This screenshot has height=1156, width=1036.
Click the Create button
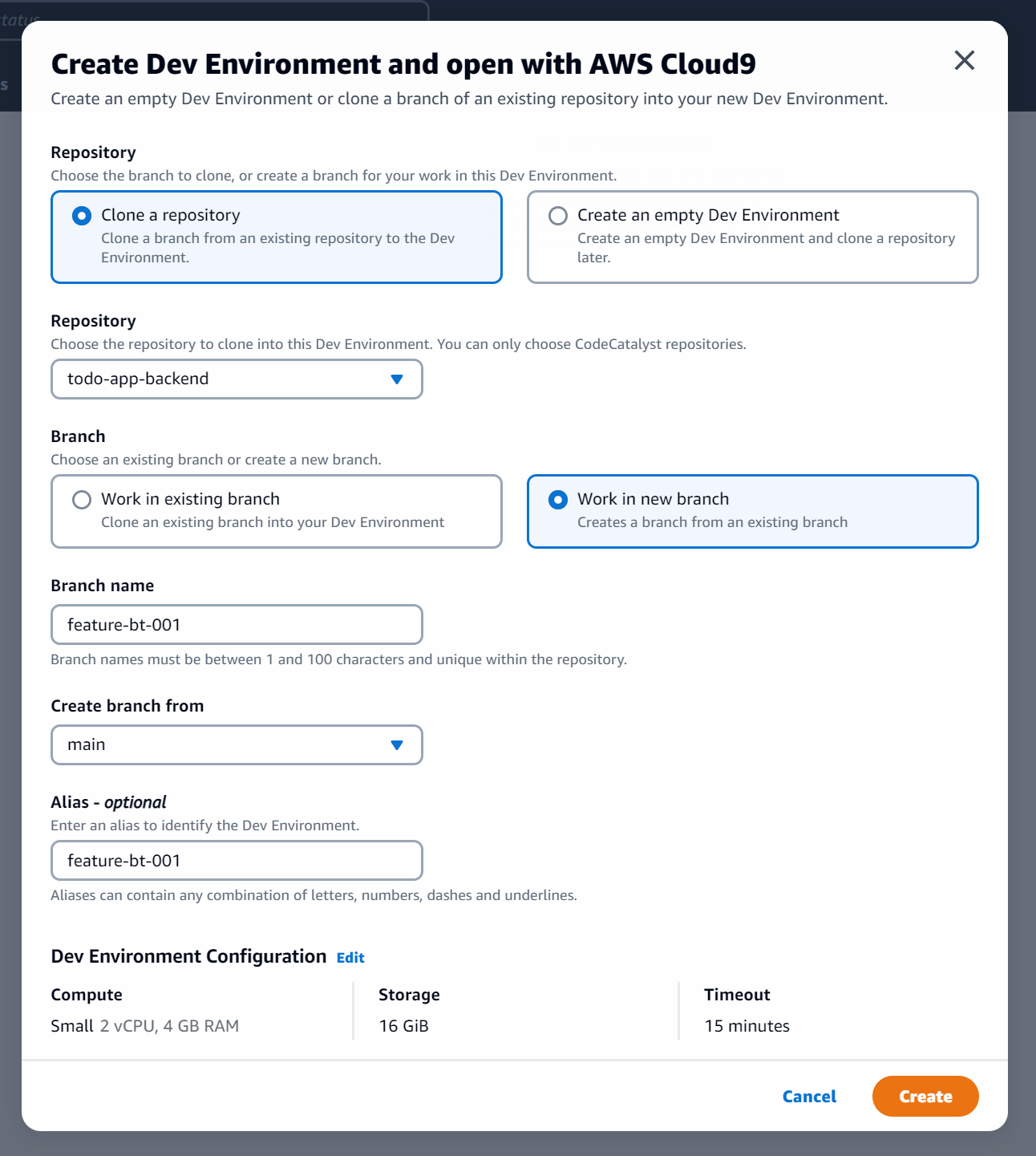click(x=925, y=1096)
